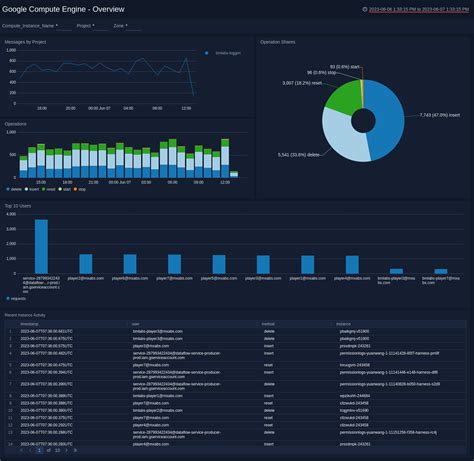Select the '7,743 (47.0%) insert' label

[440, 115]
